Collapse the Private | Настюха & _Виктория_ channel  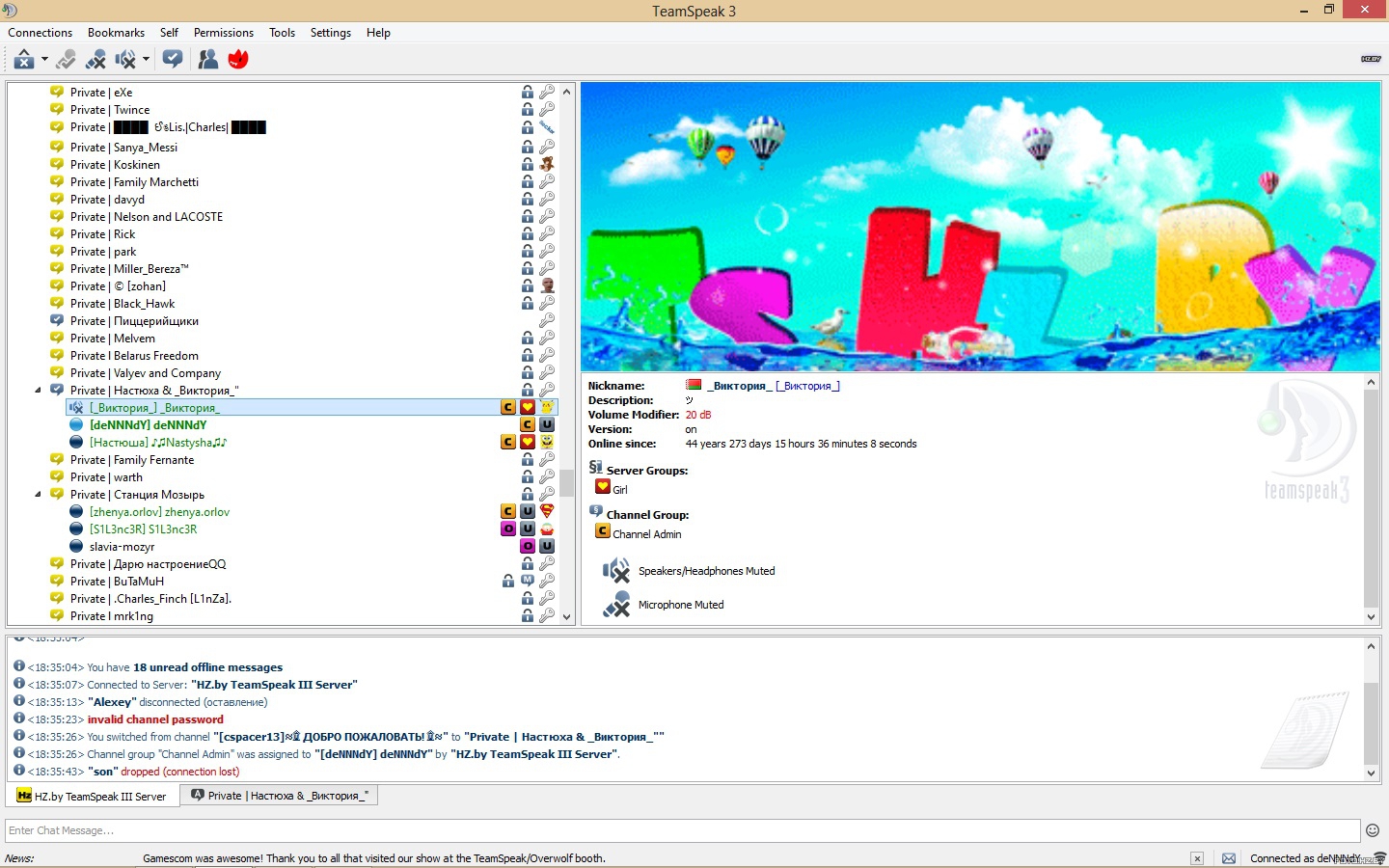point(39,391)
